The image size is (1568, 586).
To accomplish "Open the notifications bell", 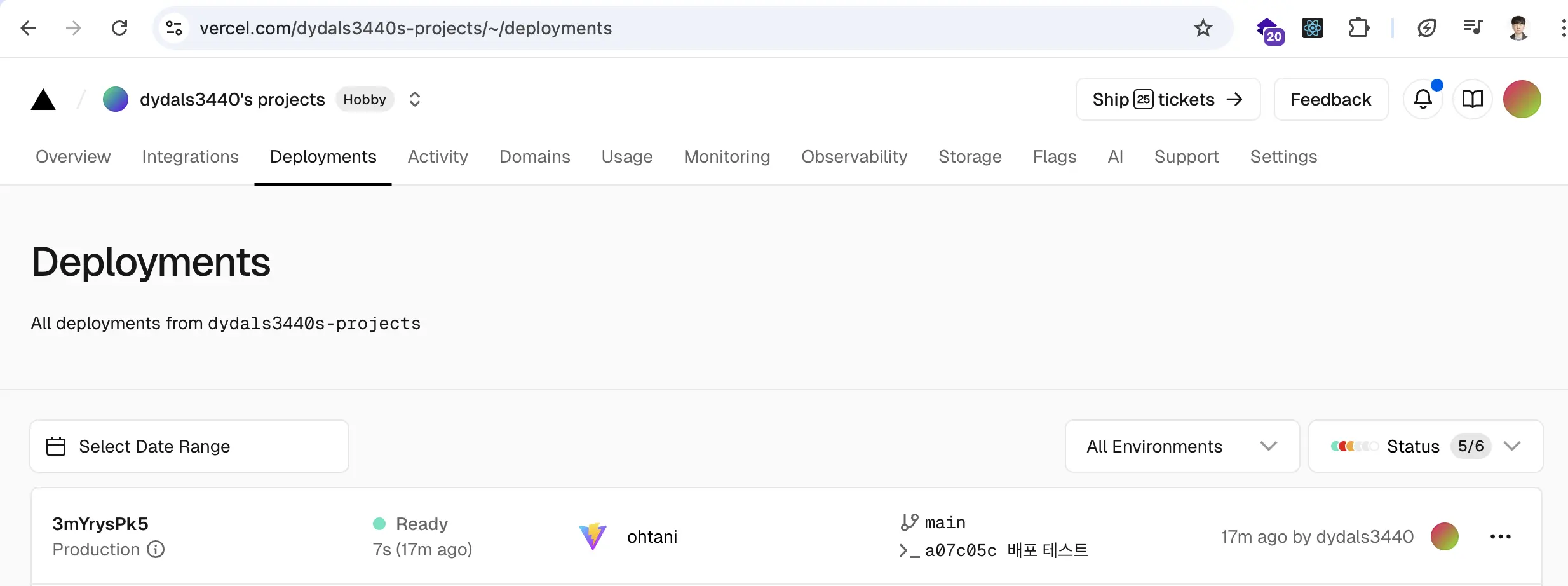I will point(1423,99).
